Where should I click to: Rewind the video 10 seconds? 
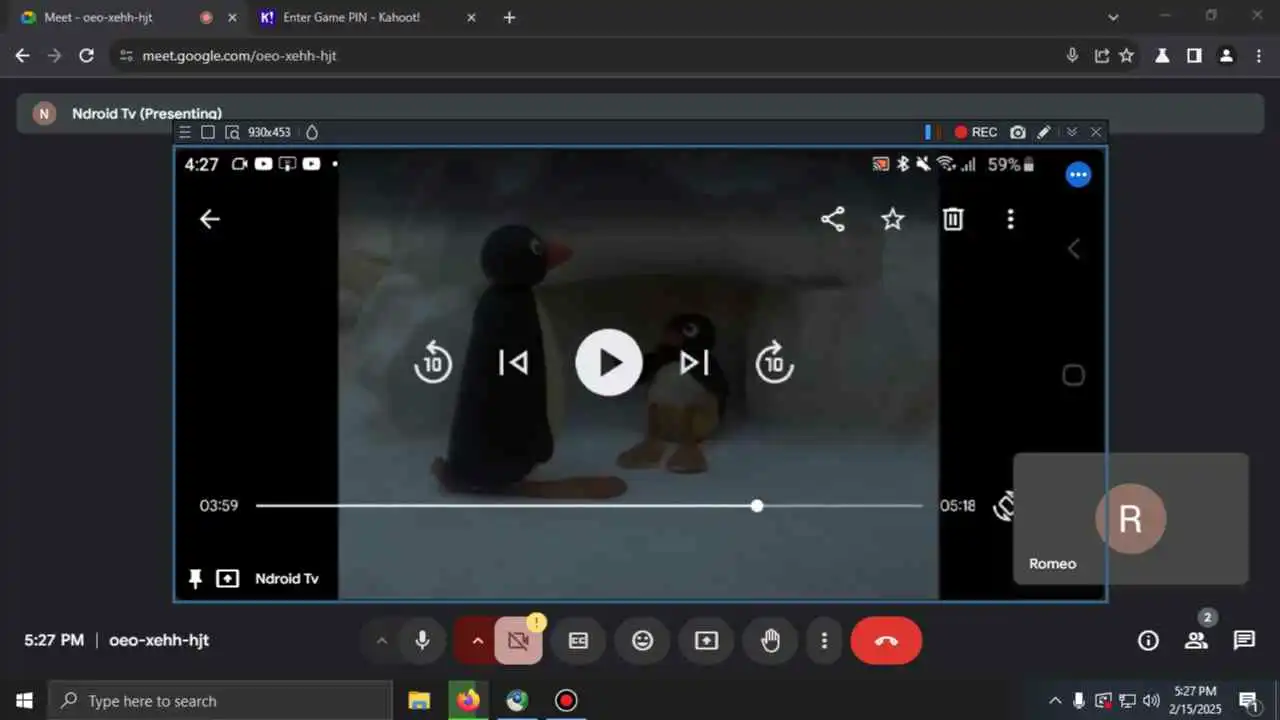(x=433, y=362)
